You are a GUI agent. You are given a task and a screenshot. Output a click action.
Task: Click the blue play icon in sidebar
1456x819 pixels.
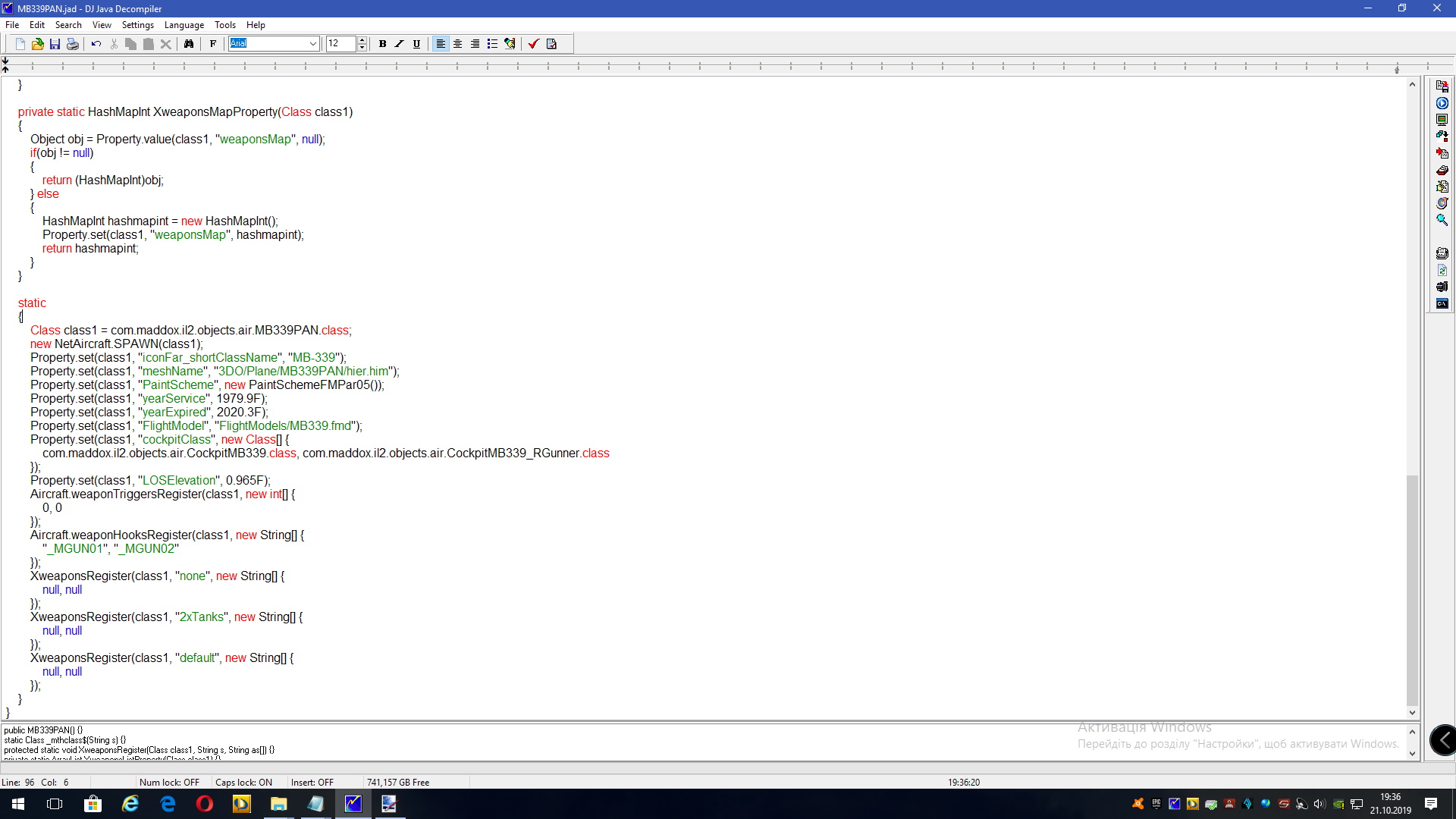point(1442,103)
